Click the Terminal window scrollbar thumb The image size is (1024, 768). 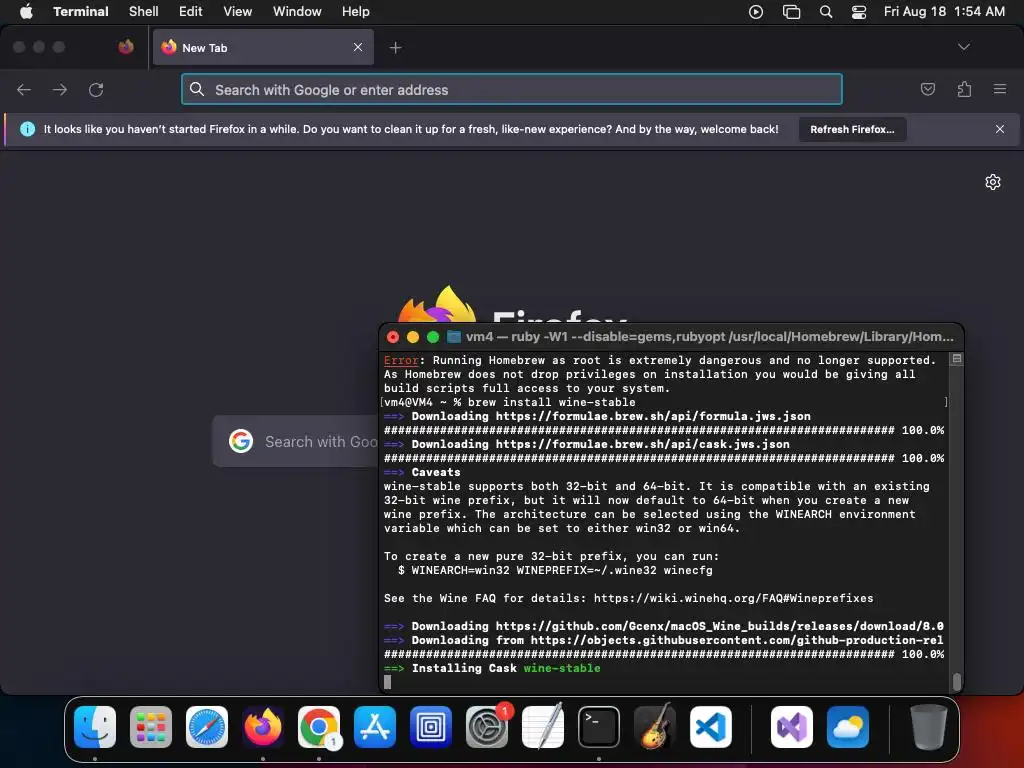(957, 681)
